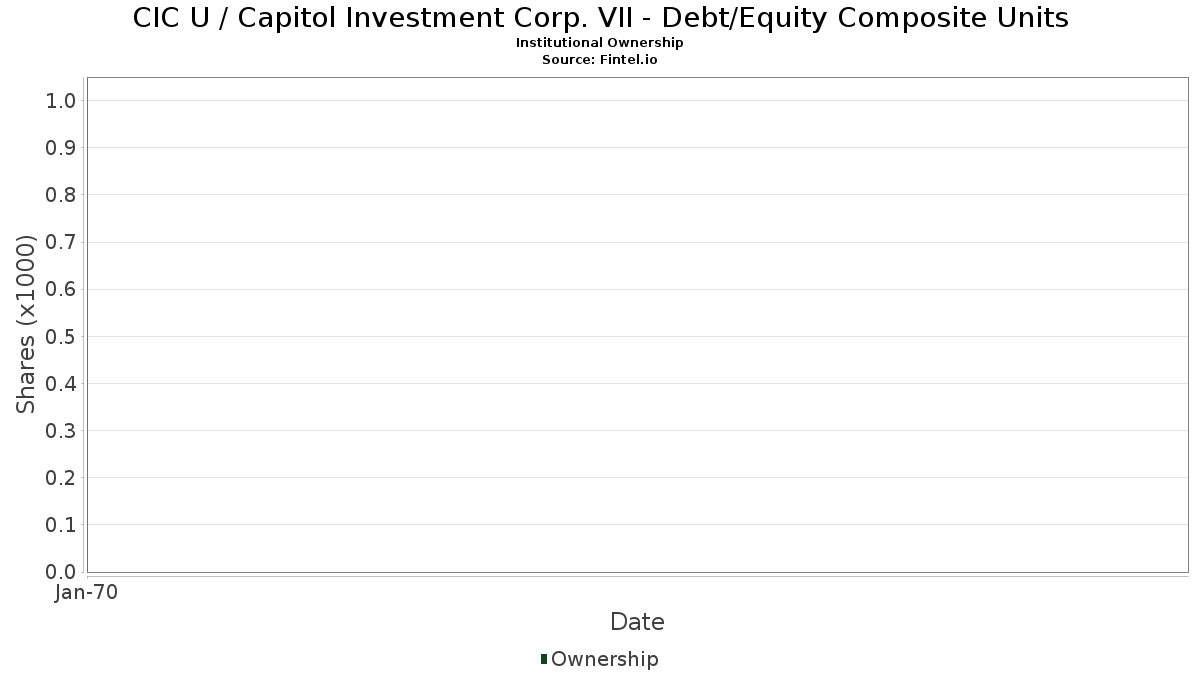Click the 1.0 y-axis tick label
This screenshot has width=1200, height=675.
point(61,101)
